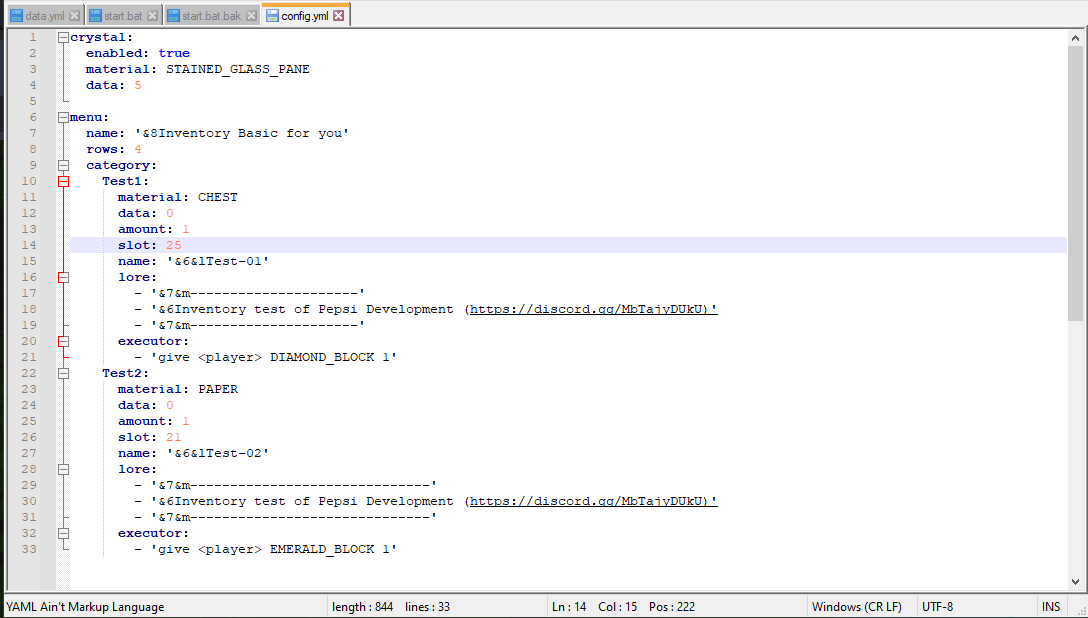Image resolution: width=1088 pixels, height=618 pixels.
Task: Collapse the menu block fold marker
Action: coord(63,117)
